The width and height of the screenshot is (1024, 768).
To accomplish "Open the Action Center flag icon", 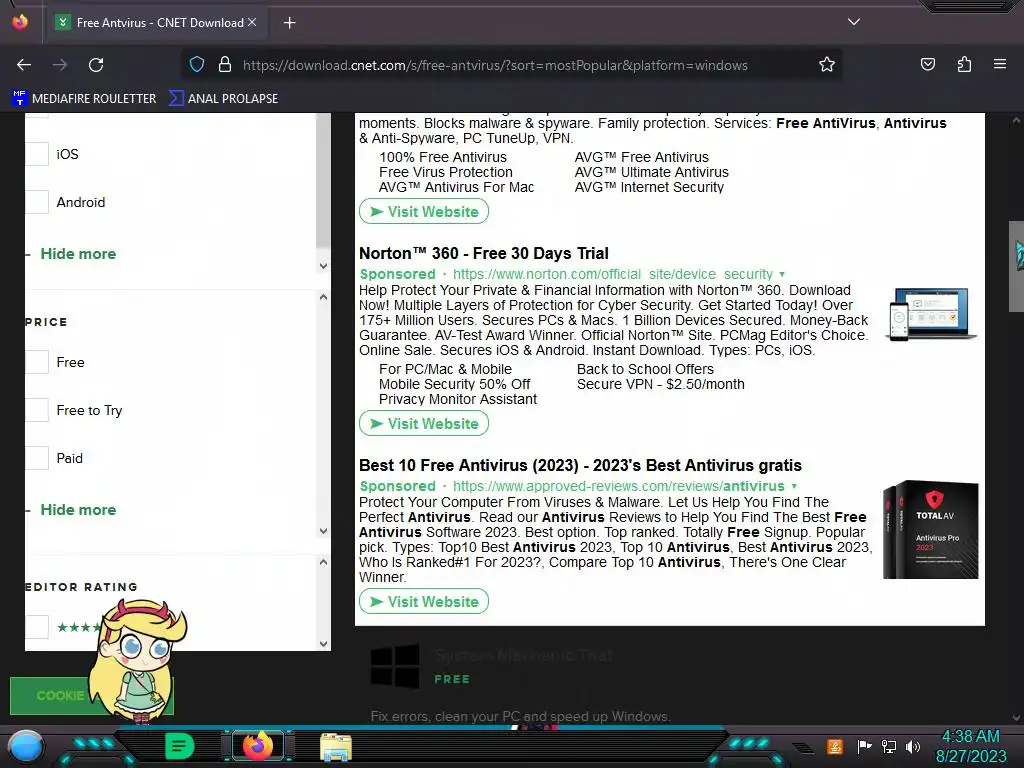I will [x=864, y=746].
